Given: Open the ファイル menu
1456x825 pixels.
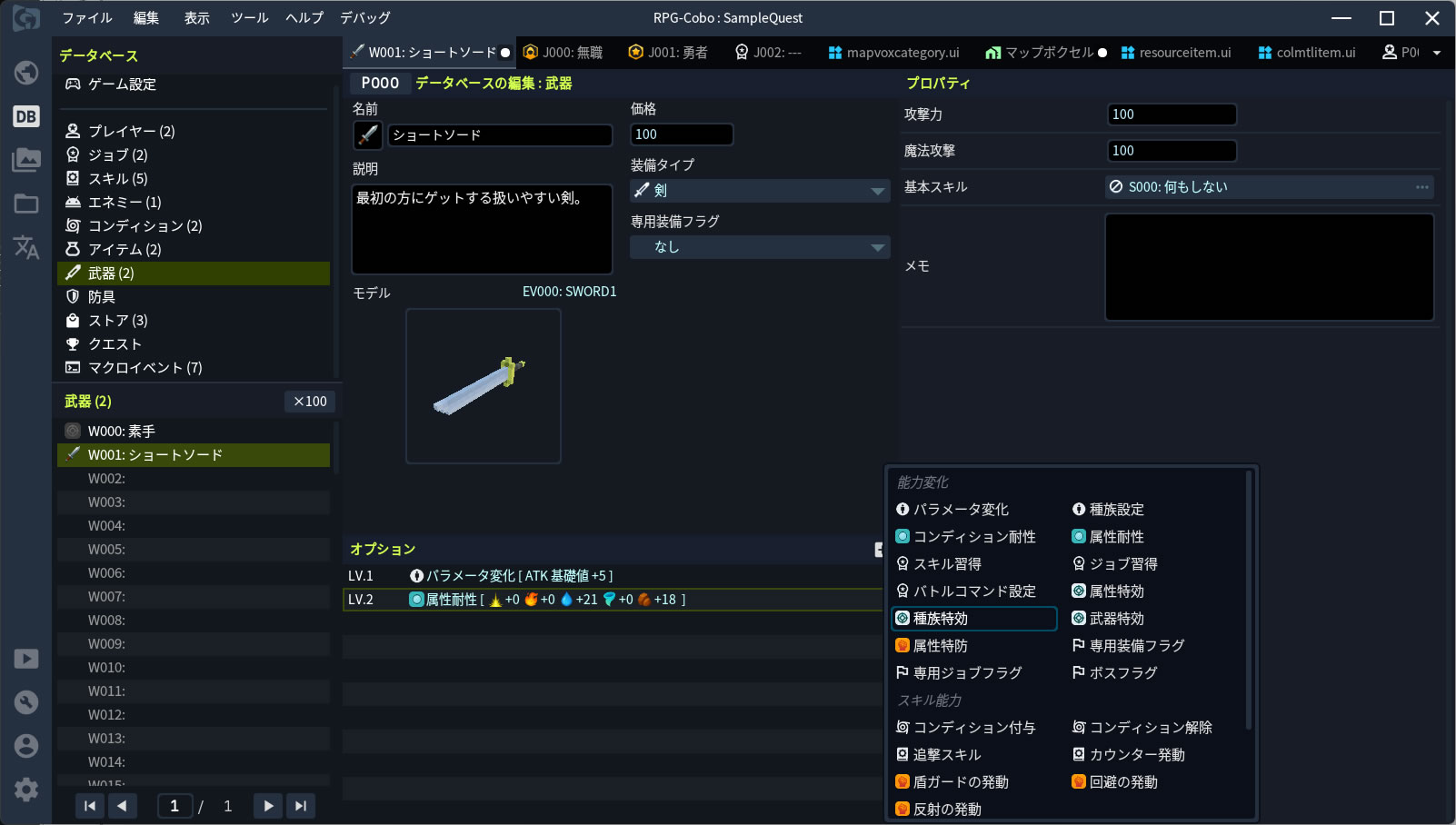Looking at the screenshot, I should tap(86, 18).
